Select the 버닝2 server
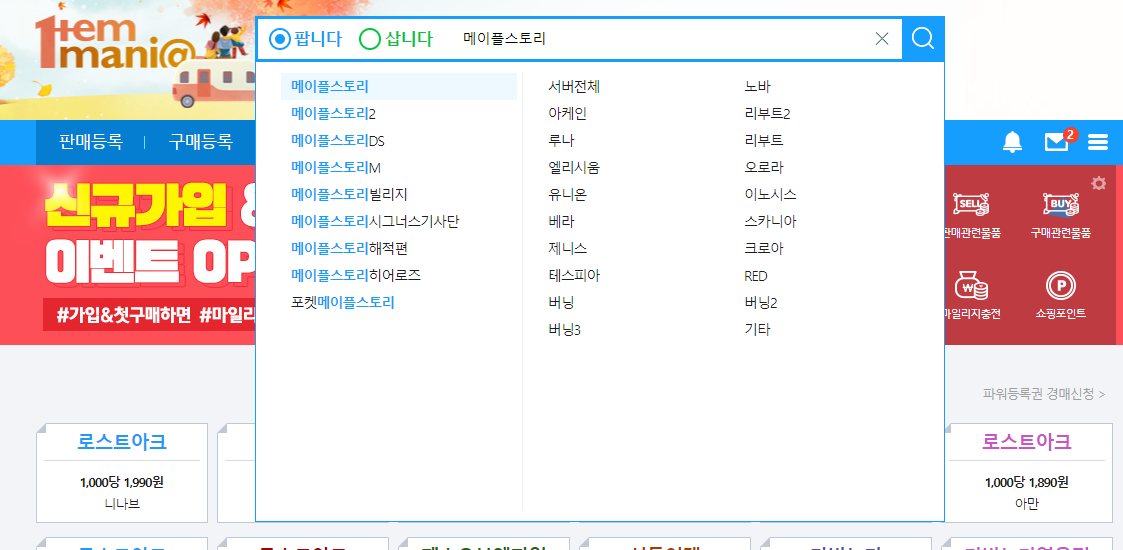Screen dimensions: 1123x550 pos(761,303)
